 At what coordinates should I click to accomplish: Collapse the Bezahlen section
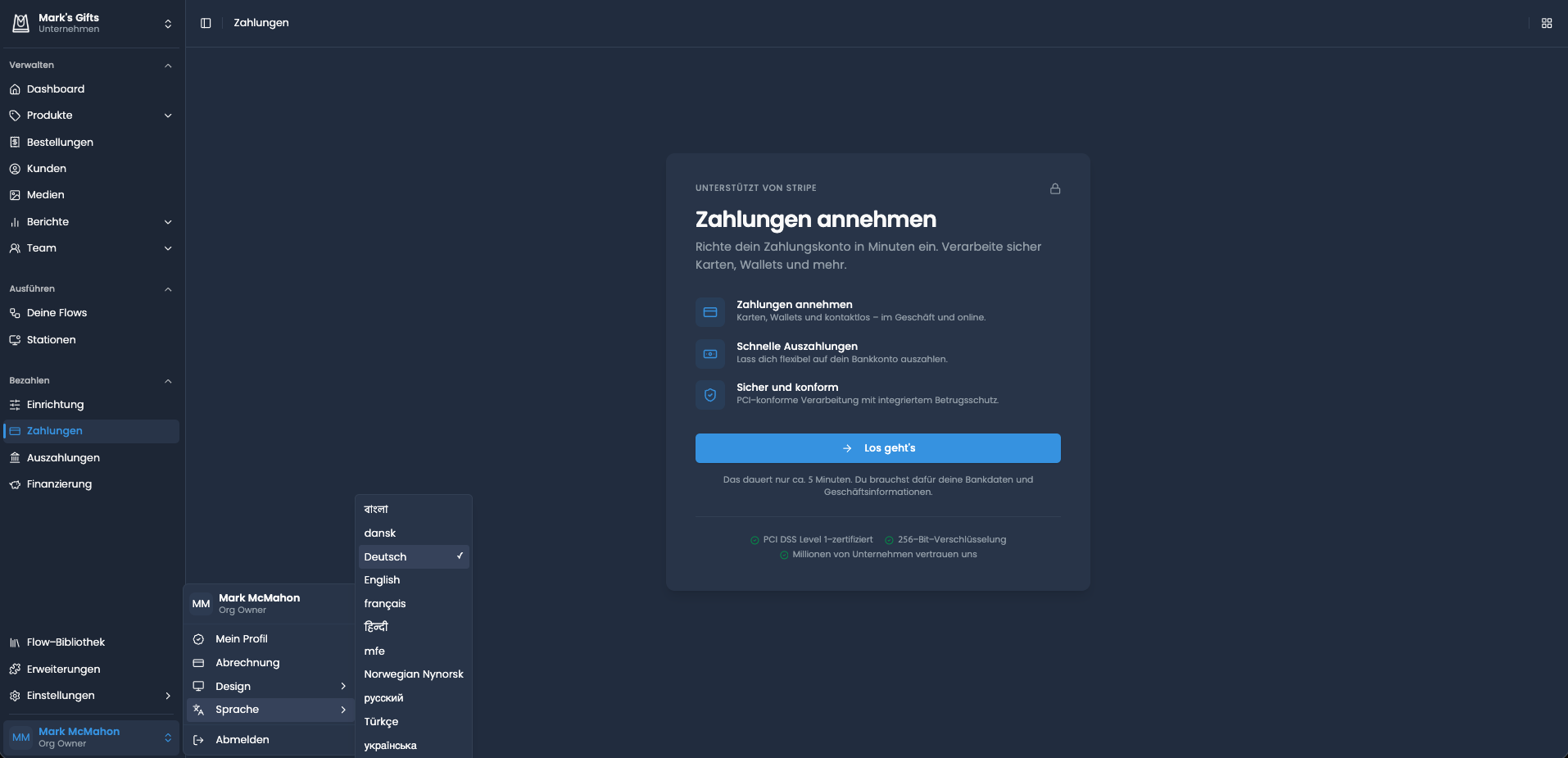[168, 381]
